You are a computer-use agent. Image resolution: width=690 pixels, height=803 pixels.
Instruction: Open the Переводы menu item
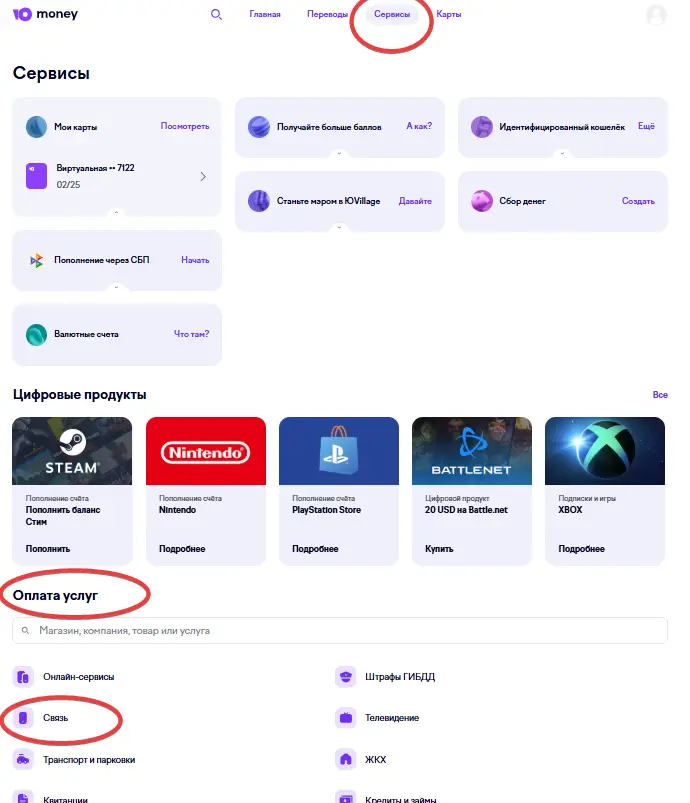pyautogui.click(x=327, y=15)
